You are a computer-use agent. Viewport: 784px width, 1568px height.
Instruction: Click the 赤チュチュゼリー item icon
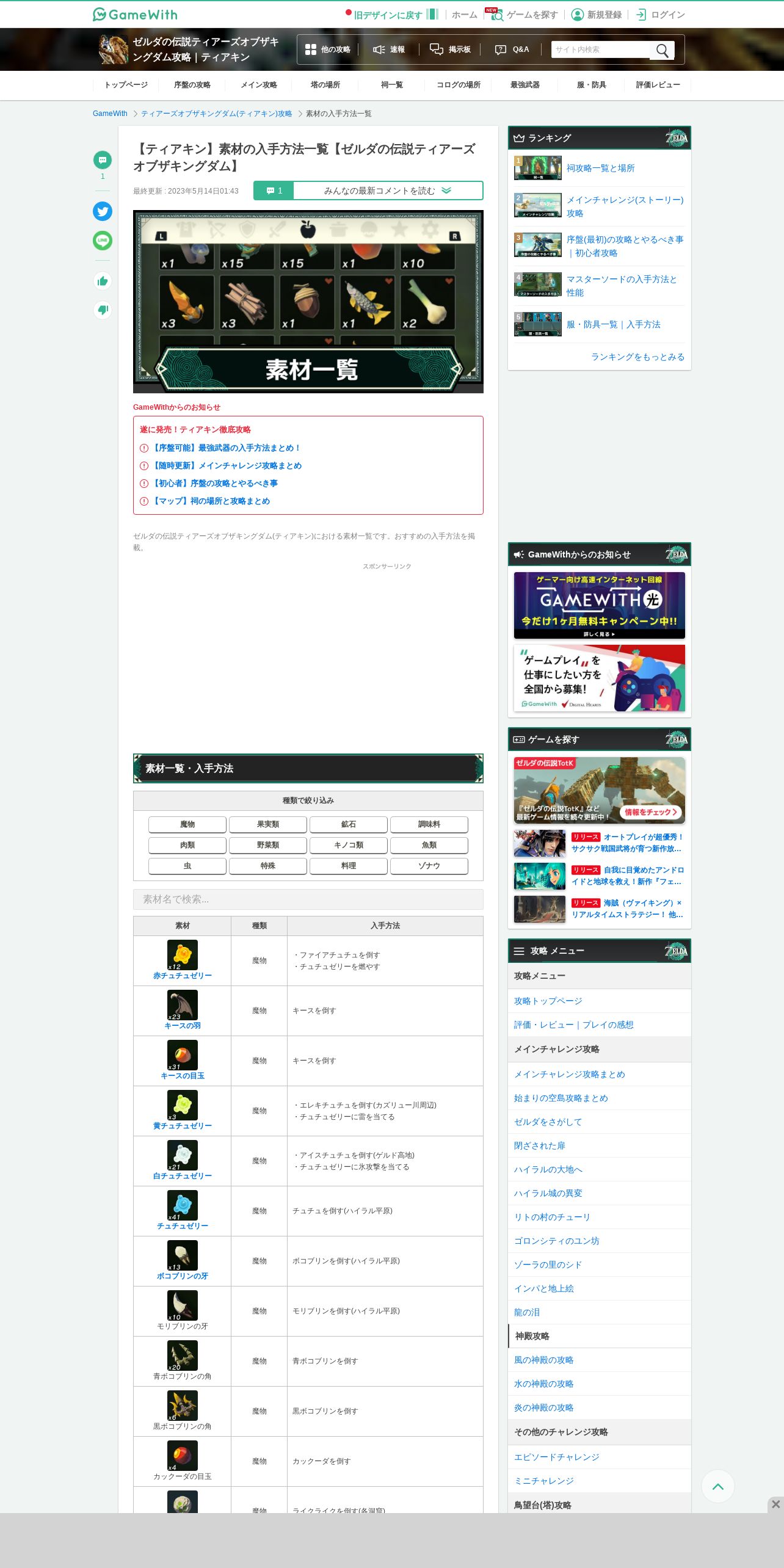click(183, 955)
